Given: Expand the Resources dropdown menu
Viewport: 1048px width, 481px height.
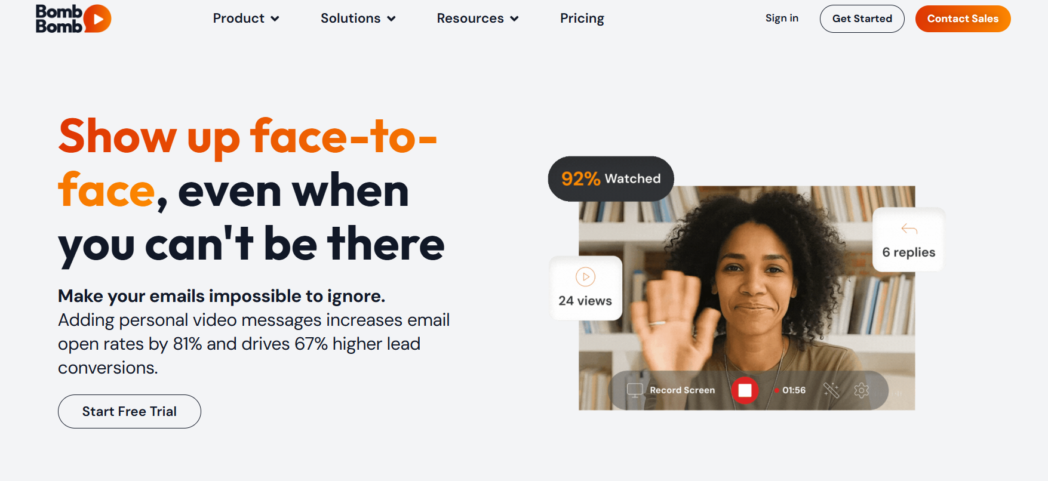Looking at the screenshot, I should pyautogui.click(x=478, y=19).
